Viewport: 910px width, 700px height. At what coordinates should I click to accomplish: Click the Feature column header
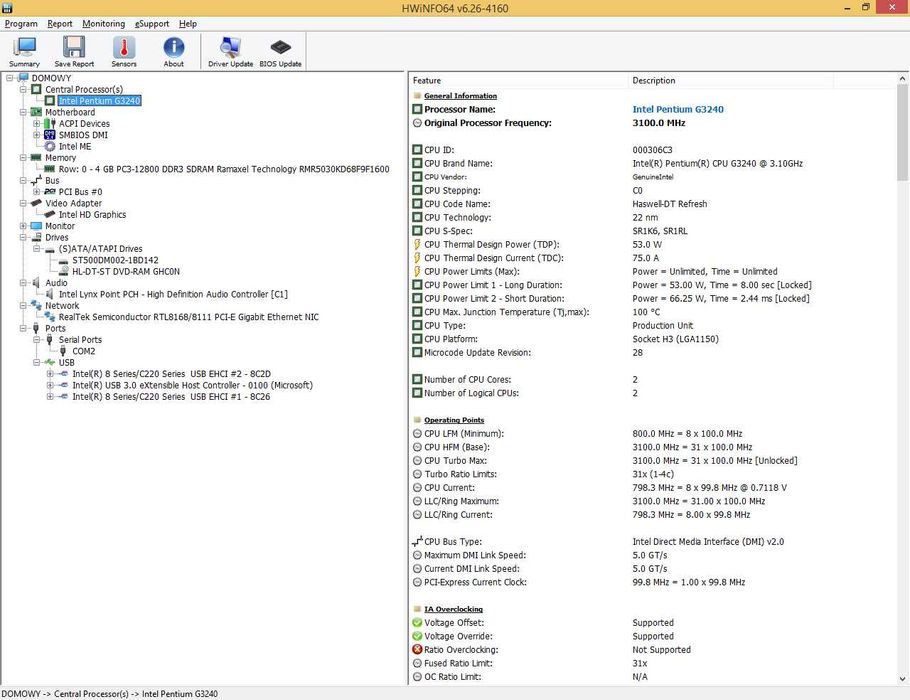tap(519, 81)
